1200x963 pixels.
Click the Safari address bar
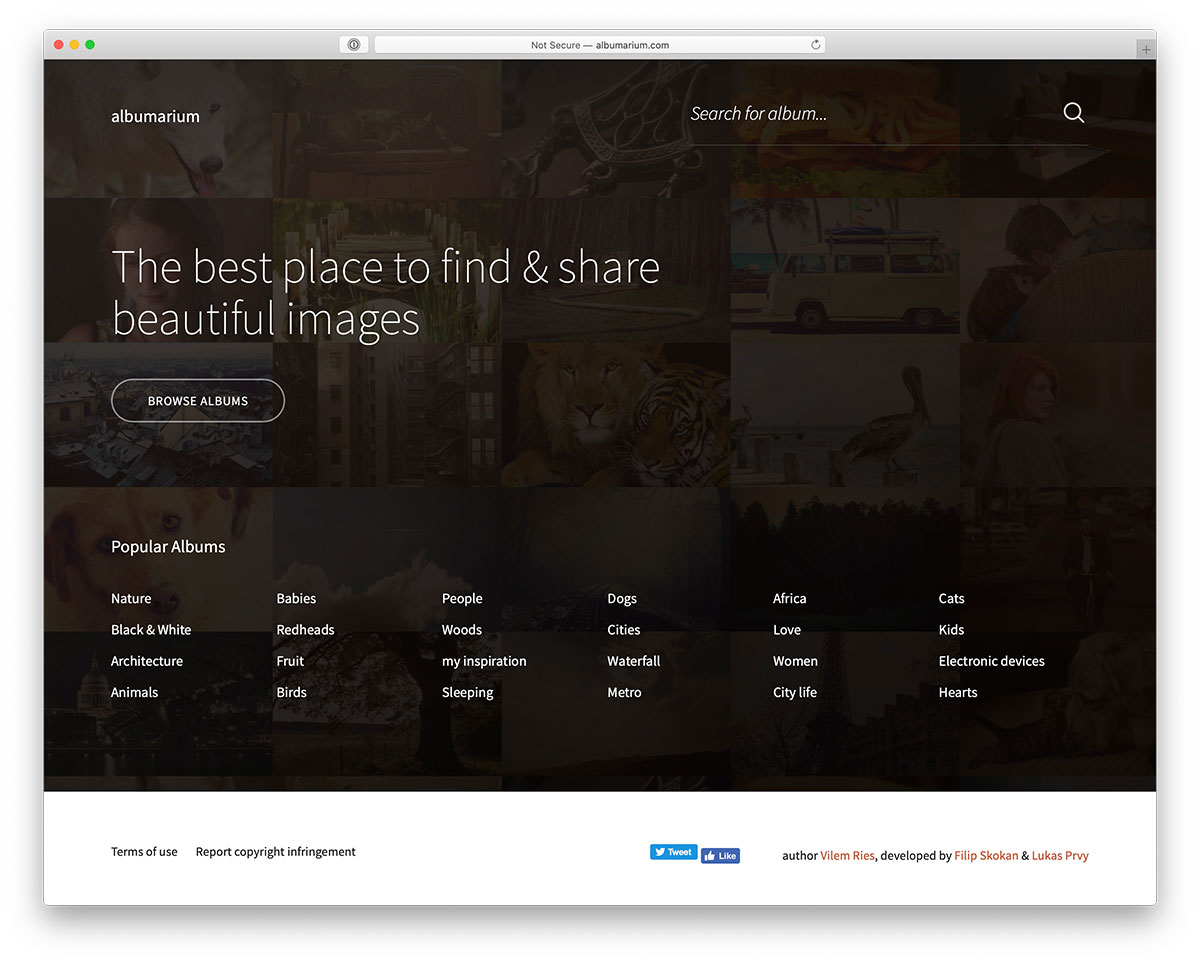(x=600, y=45)
